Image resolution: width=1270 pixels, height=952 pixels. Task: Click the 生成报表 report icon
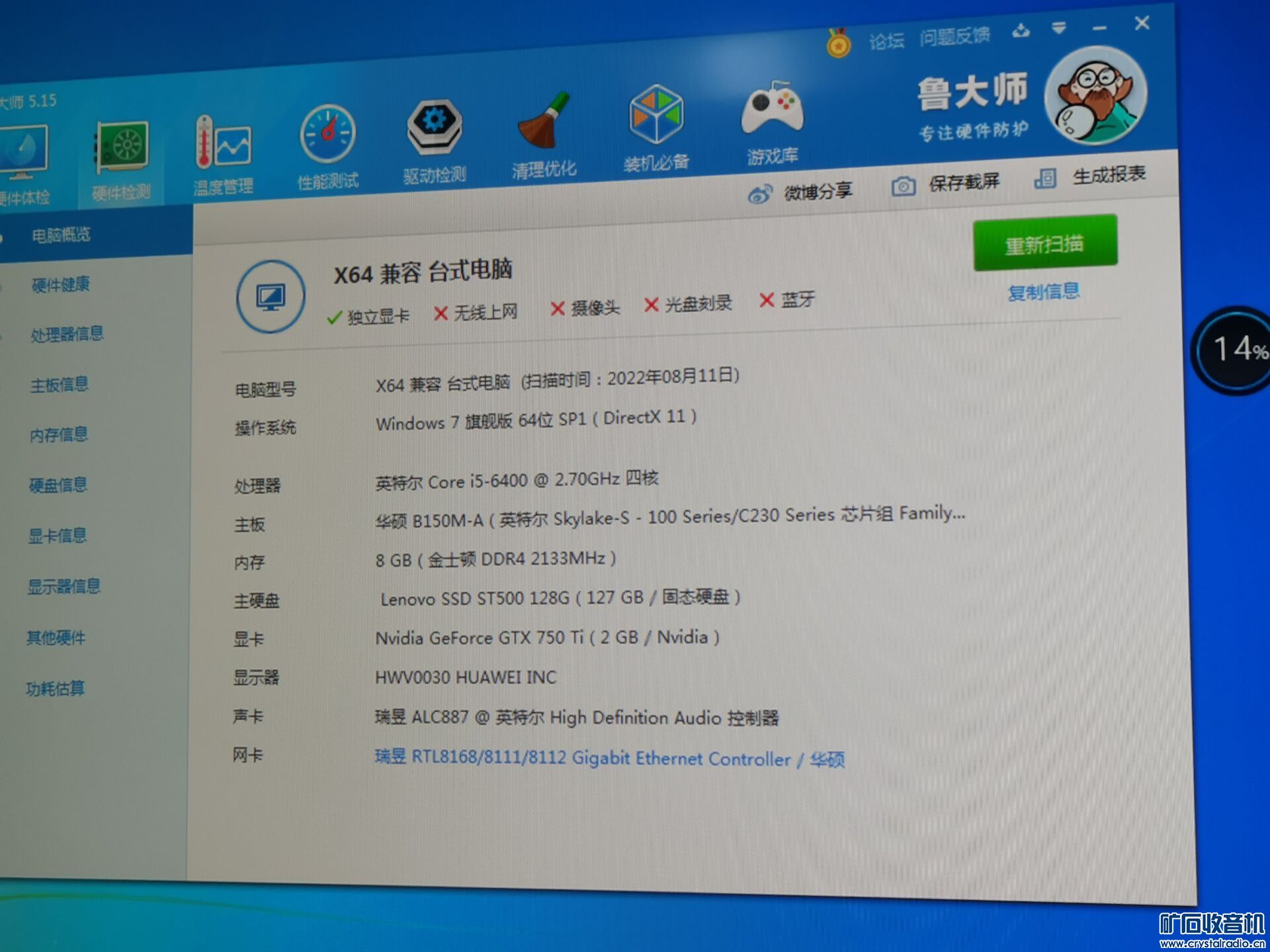point(1045,178)
